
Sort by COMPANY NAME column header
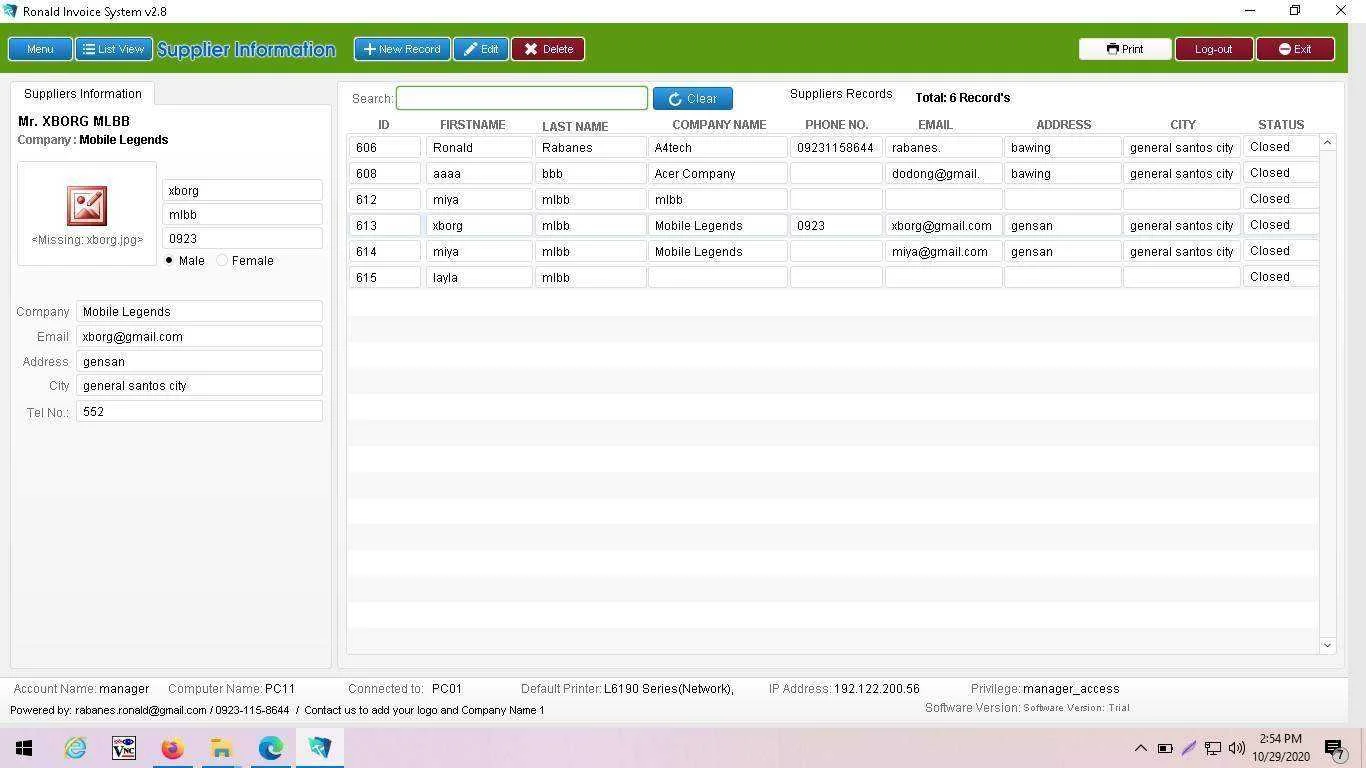719,125
